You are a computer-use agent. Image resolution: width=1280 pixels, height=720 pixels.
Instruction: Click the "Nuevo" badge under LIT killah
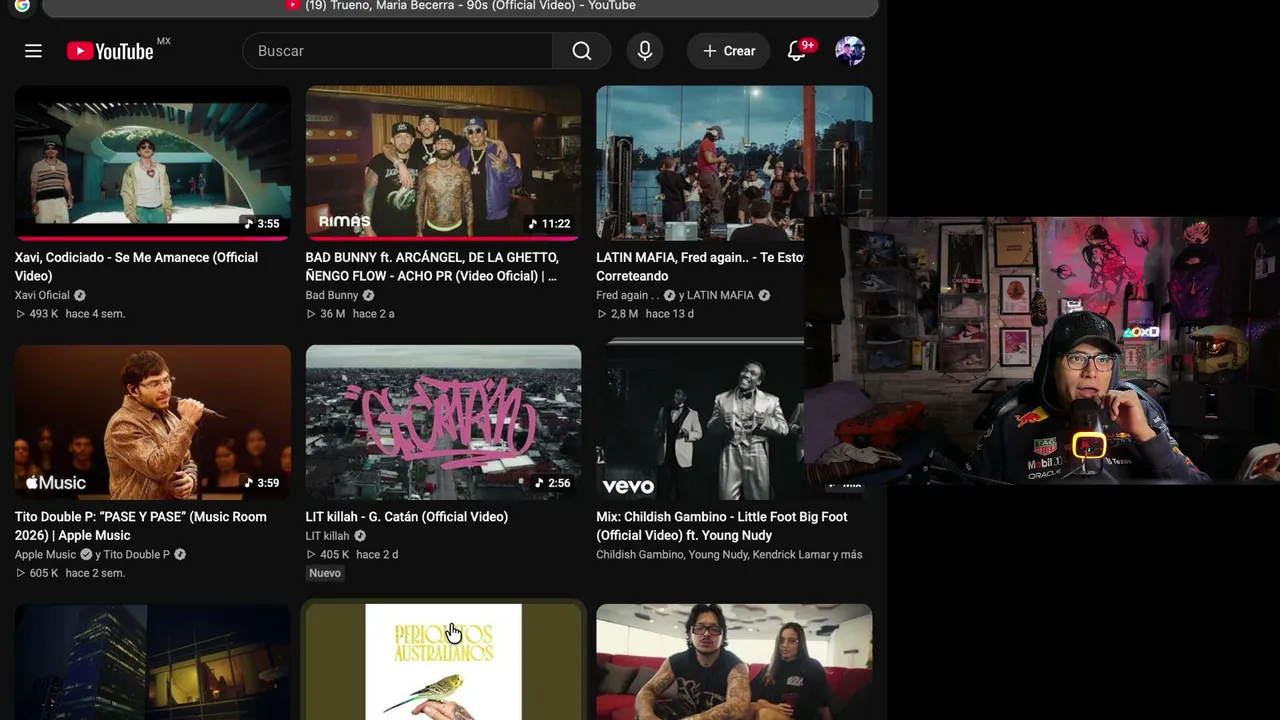[x=325, y=573]
